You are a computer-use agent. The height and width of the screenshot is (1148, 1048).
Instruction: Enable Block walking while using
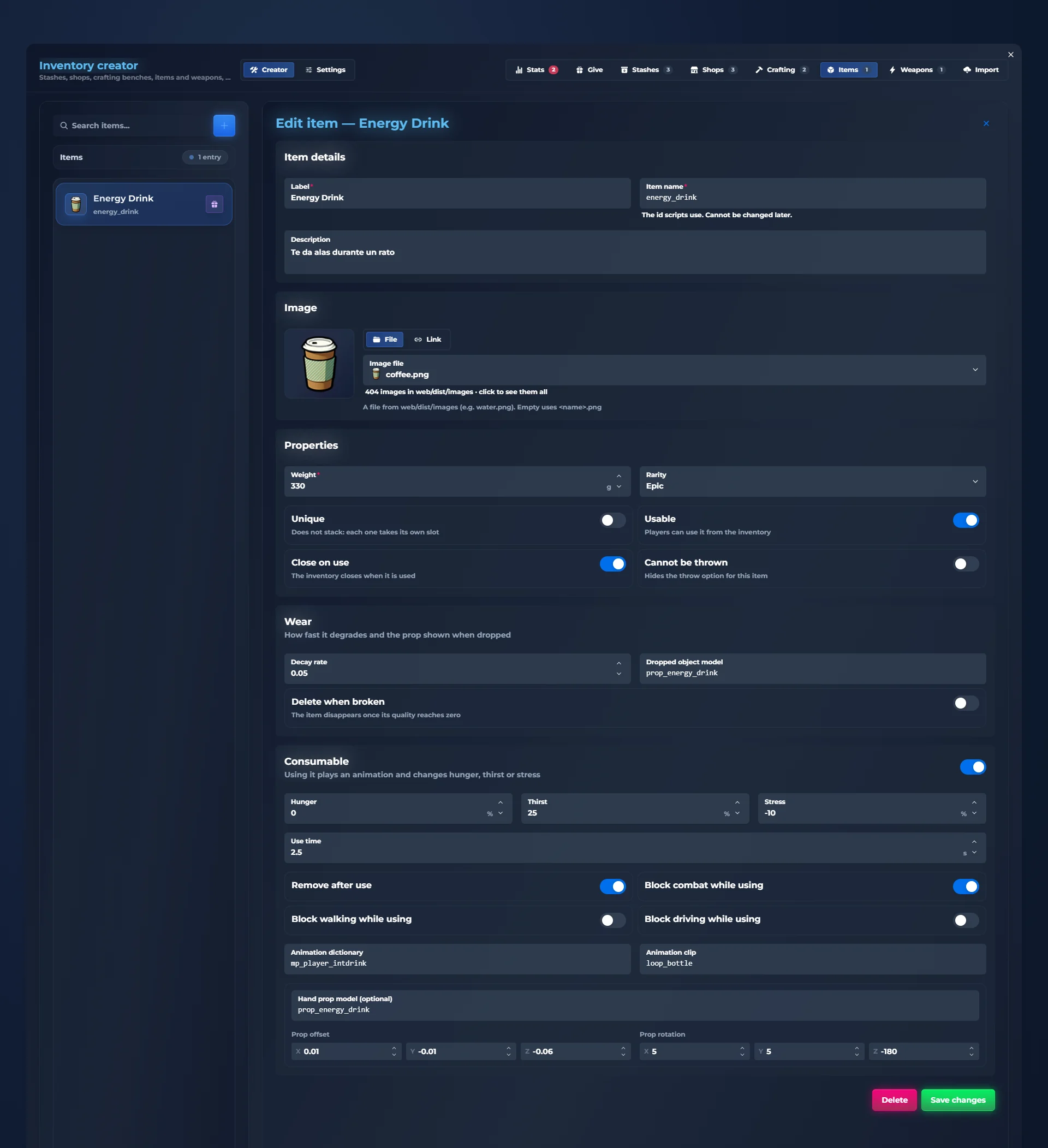612,920
